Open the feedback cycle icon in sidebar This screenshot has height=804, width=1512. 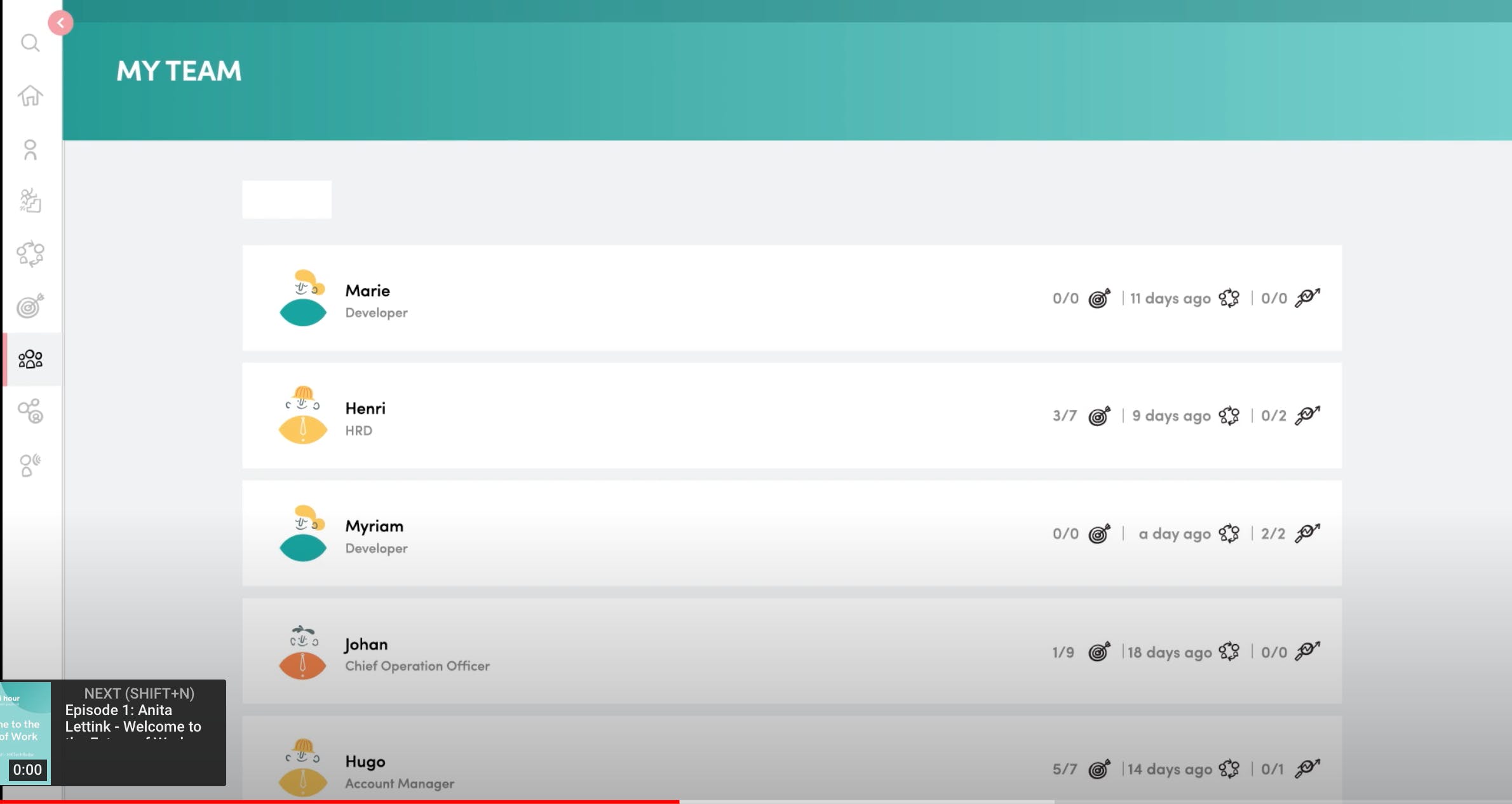tap(30, 254)
